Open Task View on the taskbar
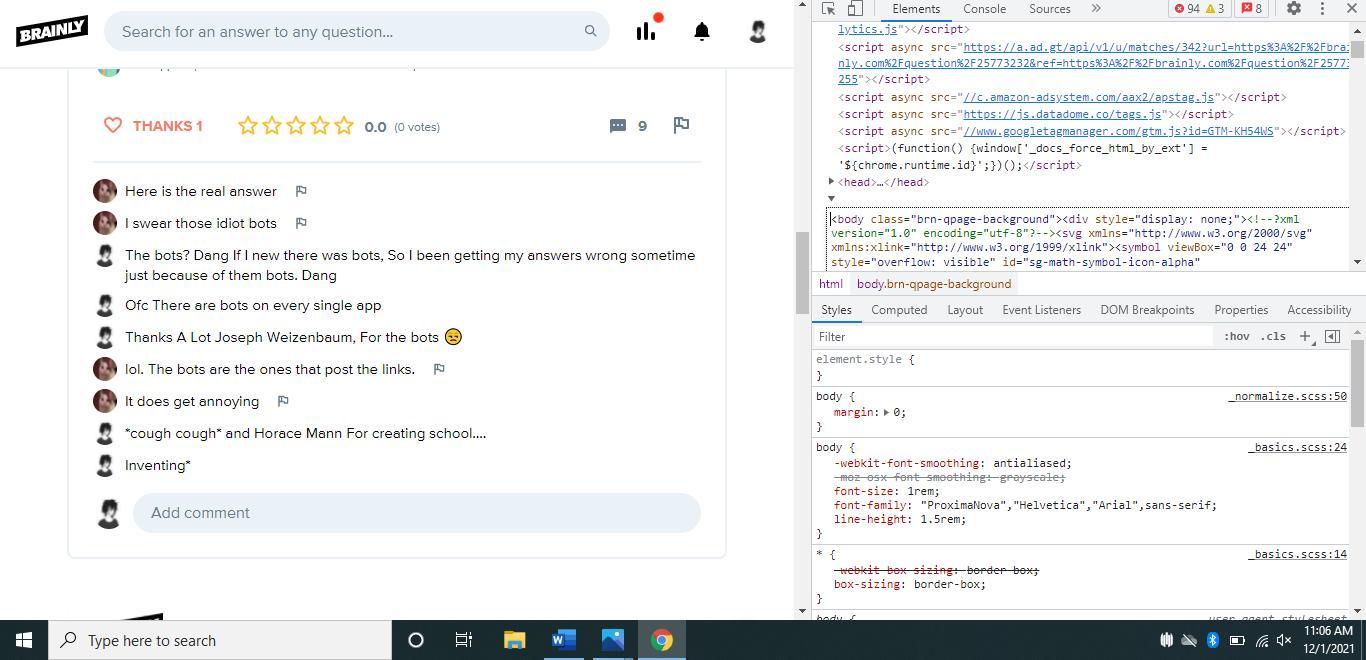 pos(464,640)
